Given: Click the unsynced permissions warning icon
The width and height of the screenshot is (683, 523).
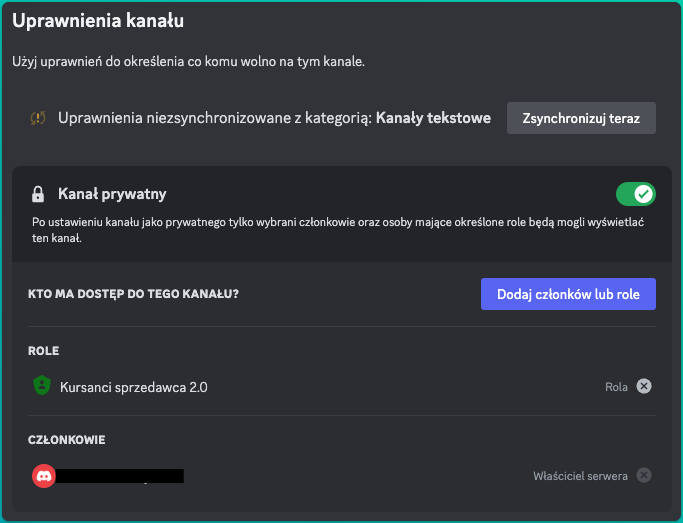Looking at the screenshot, I should pos(38,118).
